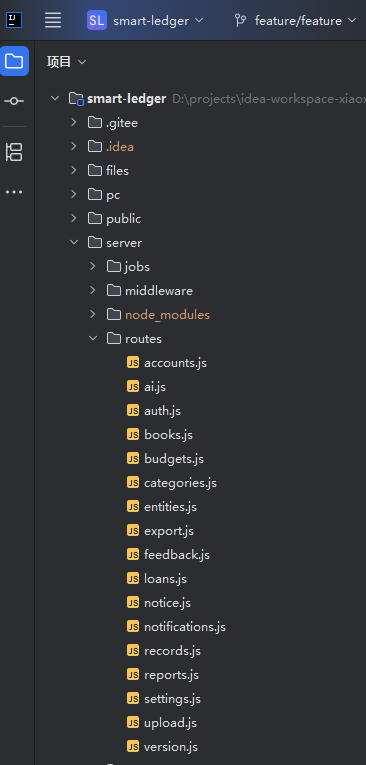
Task: Click the JS icon of categories.js
Action: point(133,483)
